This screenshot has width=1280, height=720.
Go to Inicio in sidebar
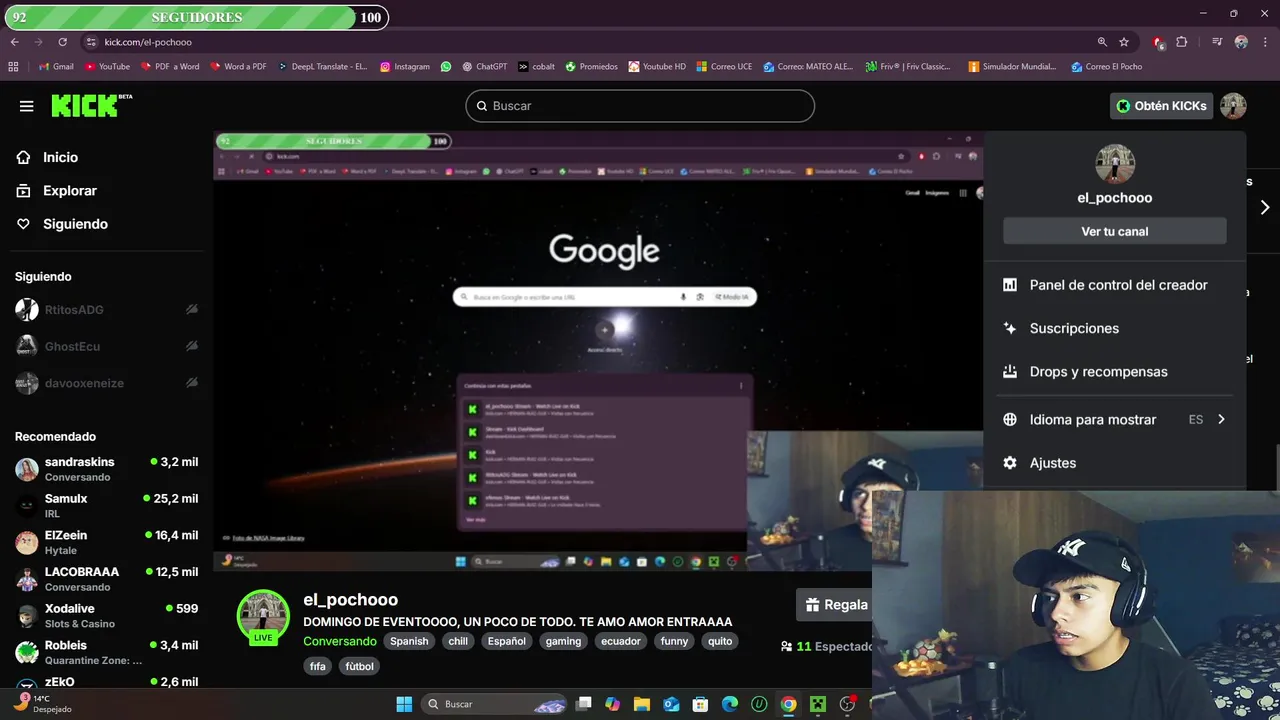60,157
